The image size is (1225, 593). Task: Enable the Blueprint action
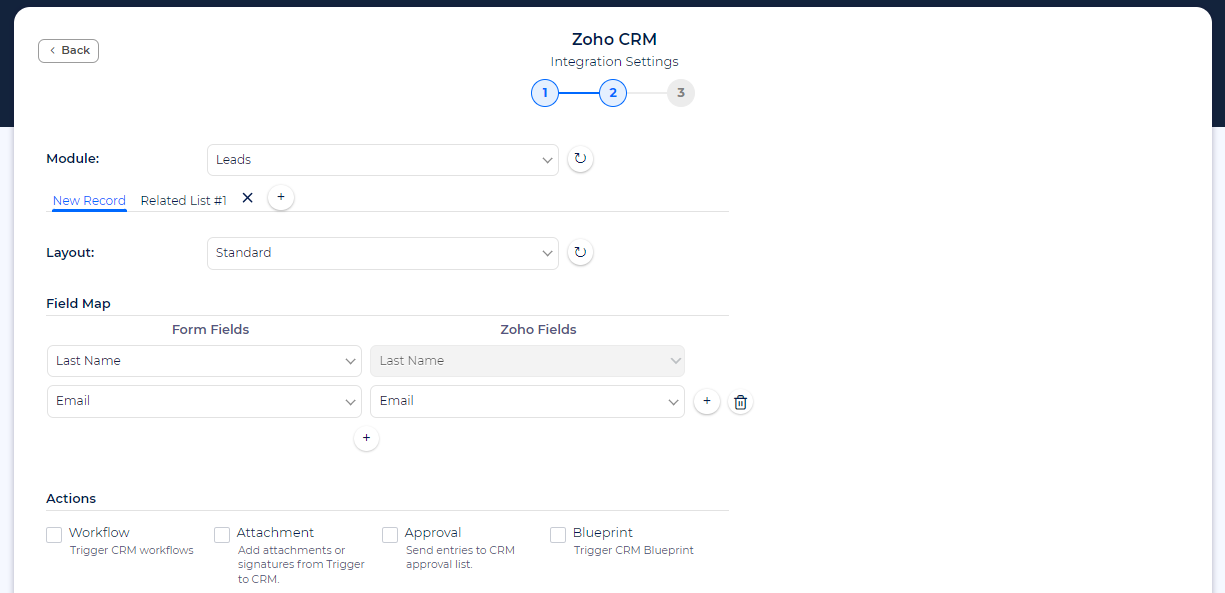coord(558,535)
